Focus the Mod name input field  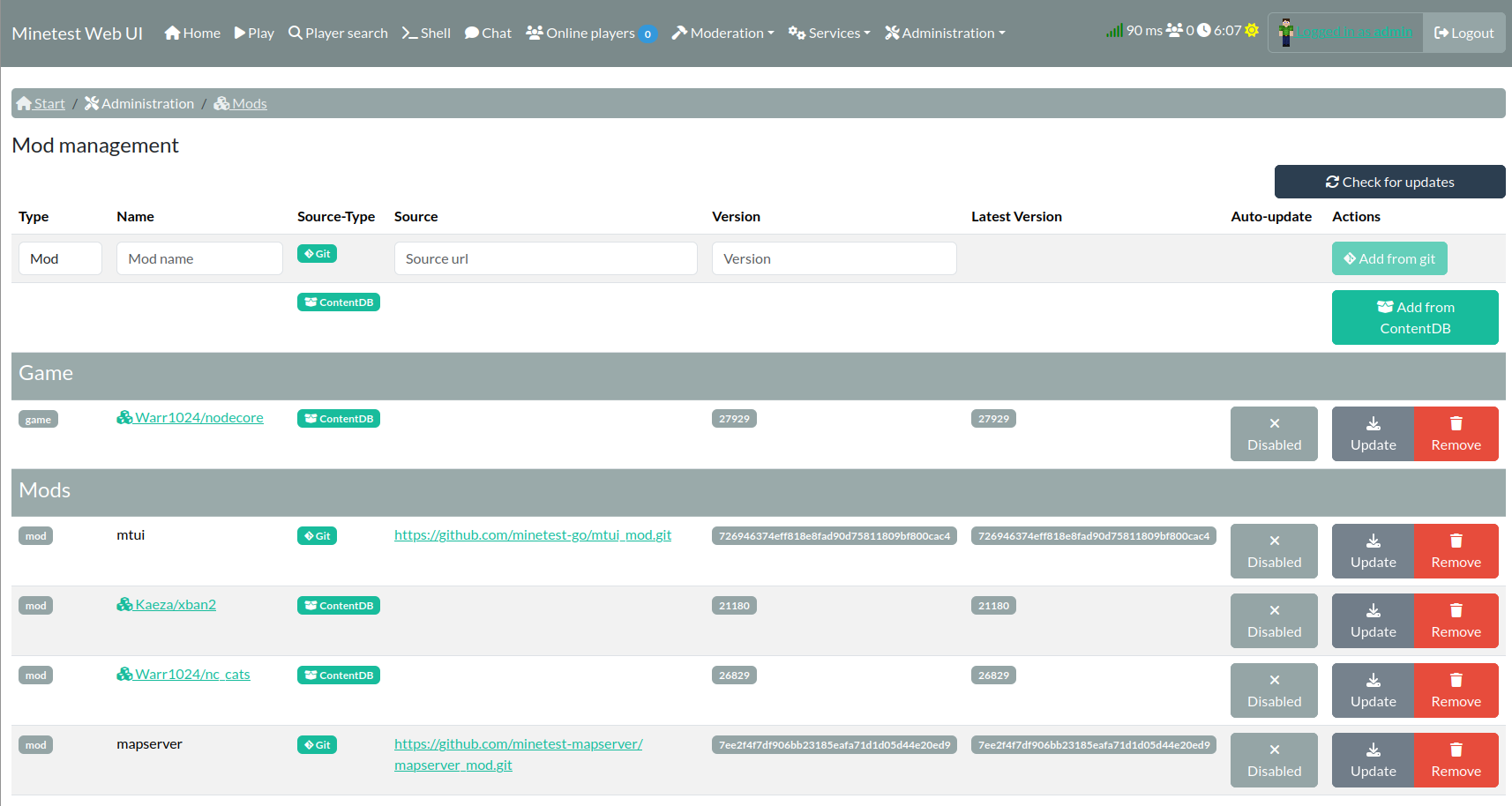click(199, 258)
